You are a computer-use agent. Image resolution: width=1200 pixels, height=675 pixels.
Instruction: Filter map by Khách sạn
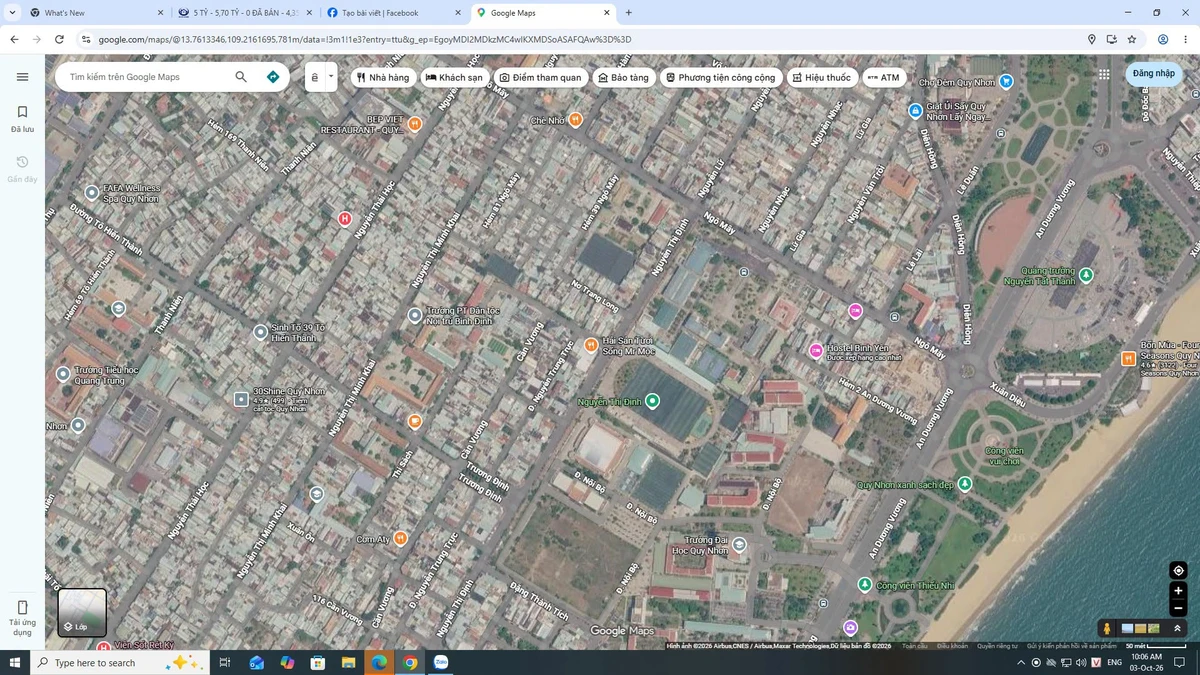point(454,77)
